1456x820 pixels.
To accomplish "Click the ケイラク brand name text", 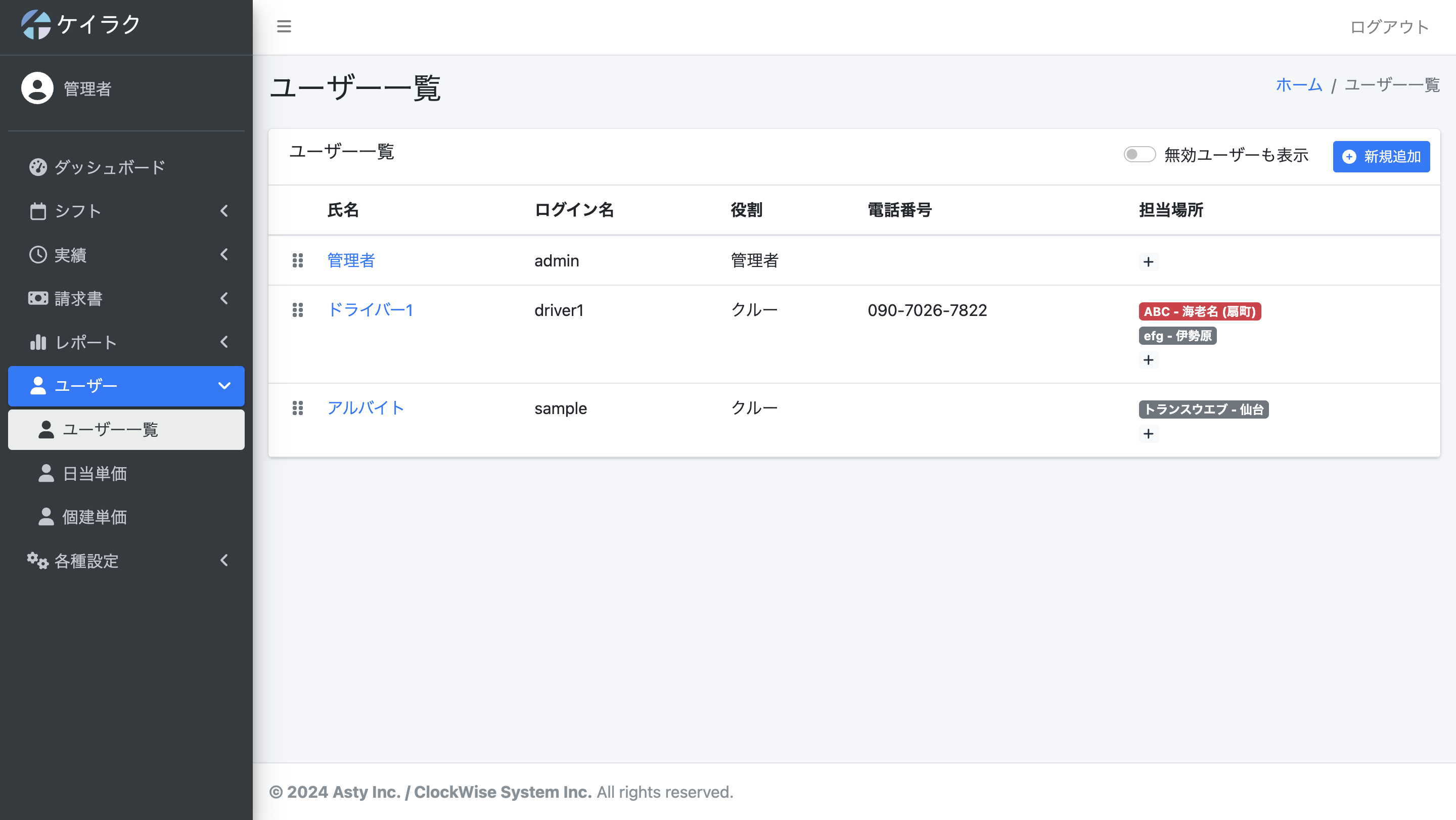I will coord(99,24).
